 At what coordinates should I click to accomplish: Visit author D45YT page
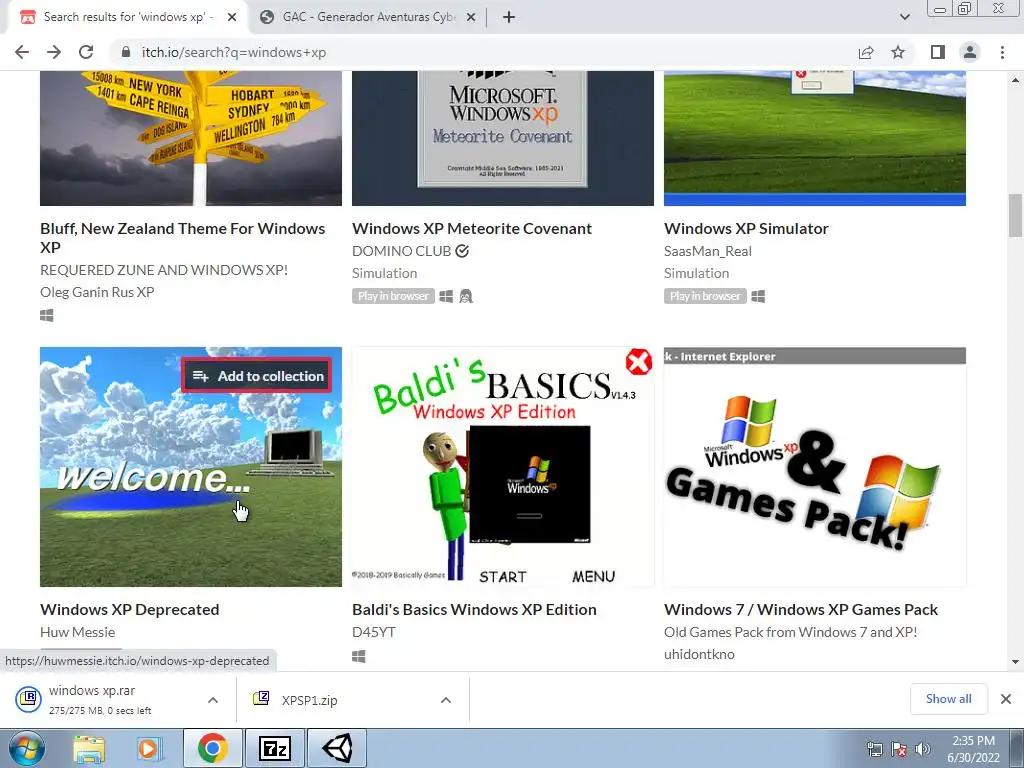tap(374, 632)
